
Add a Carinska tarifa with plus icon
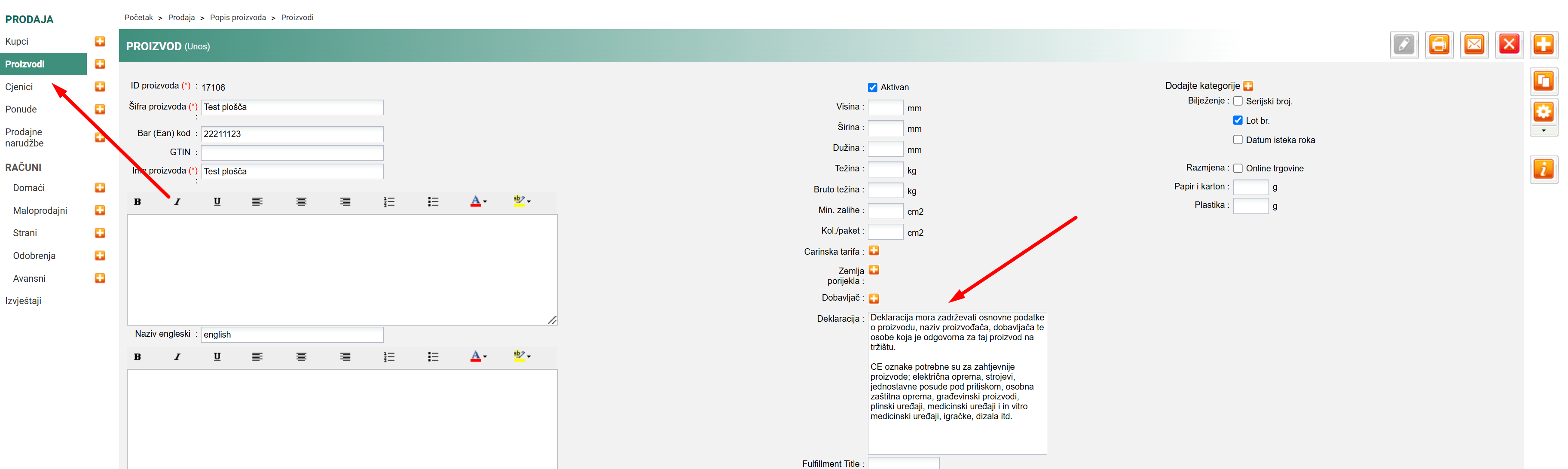pos(874,251)
